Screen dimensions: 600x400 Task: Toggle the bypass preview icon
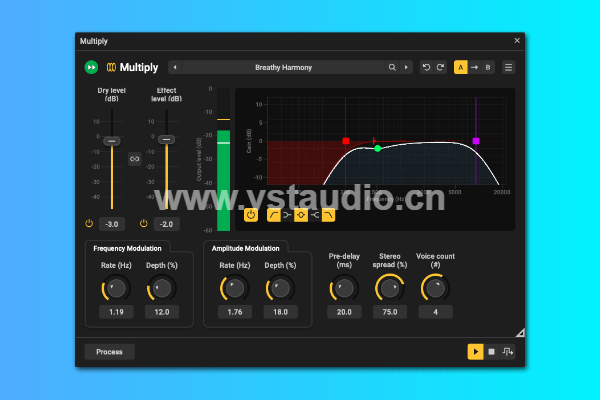pos(508,352)
